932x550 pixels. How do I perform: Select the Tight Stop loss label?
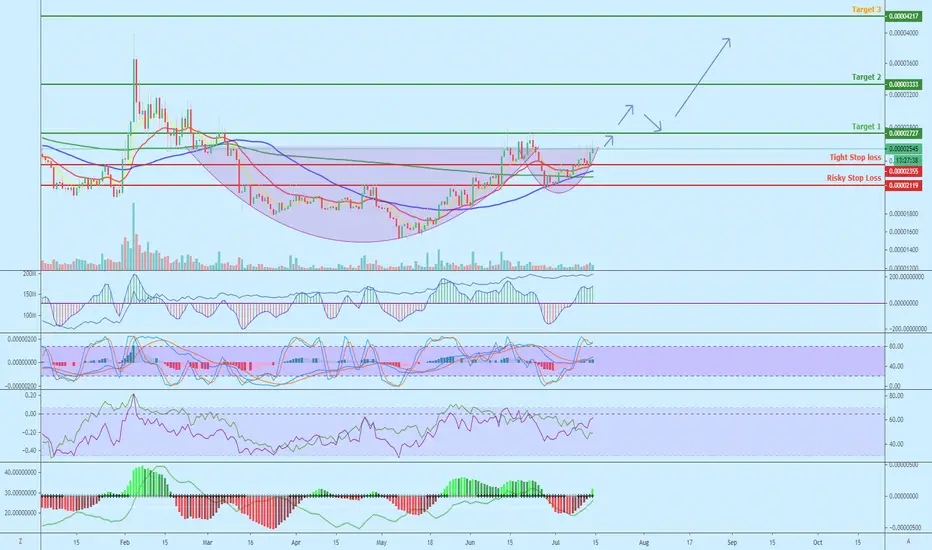[855, 158]
